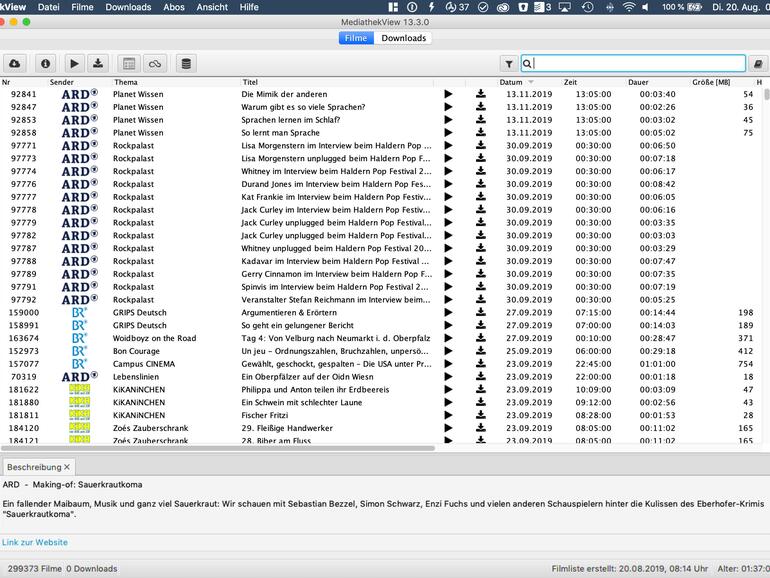770x578 pixels.
Task: Play 'Warum gibt es so viele Sprachen?'
Action: tap(448, 107)
